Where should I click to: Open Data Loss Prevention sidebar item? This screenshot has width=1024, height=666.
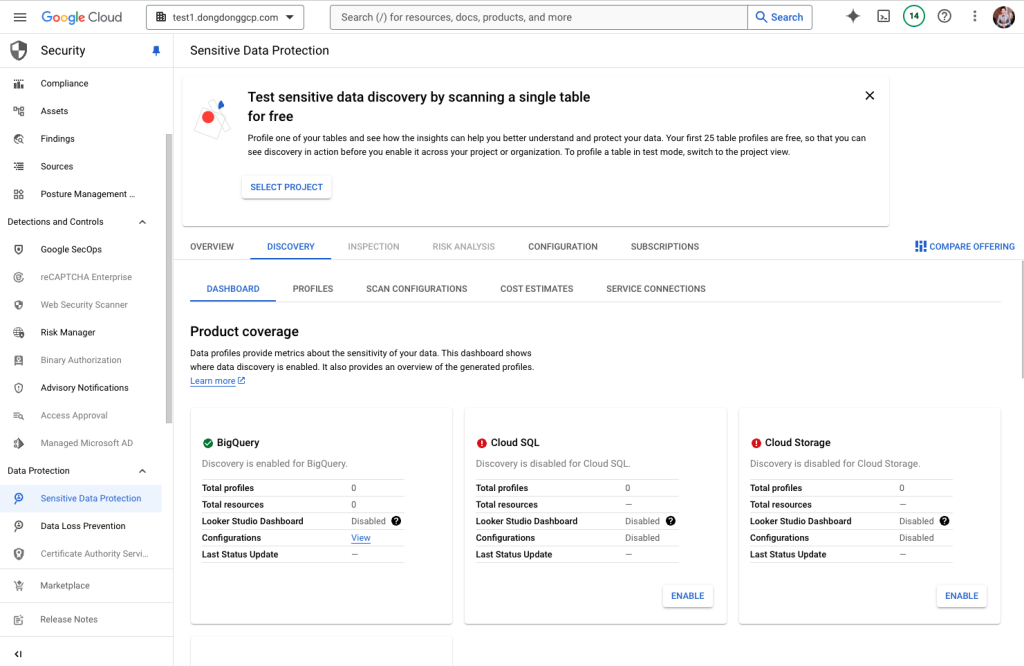tap(81, 526)
